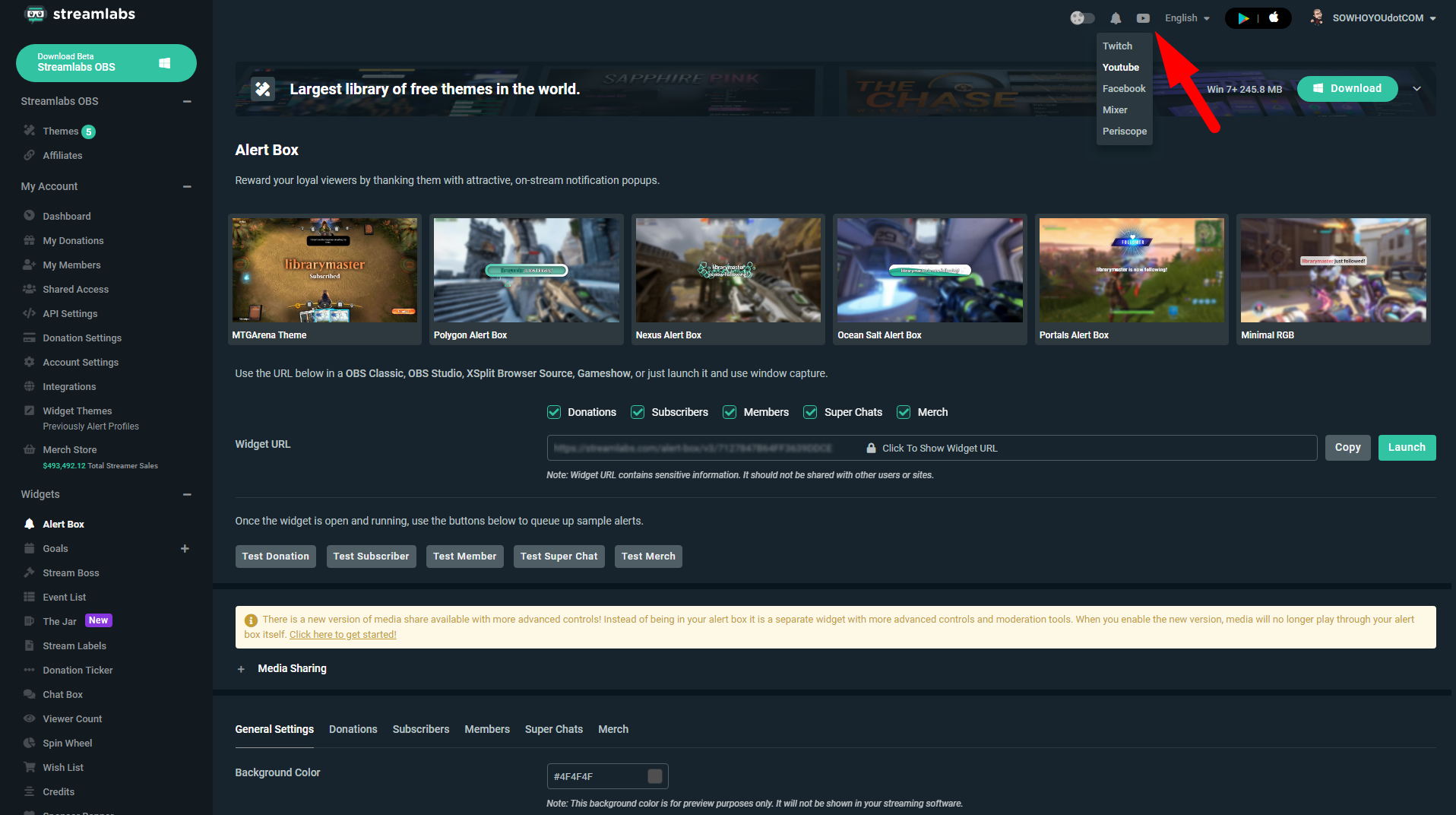Launch the alert box widget
The image size is (1456, 815).
[1407, 447]
